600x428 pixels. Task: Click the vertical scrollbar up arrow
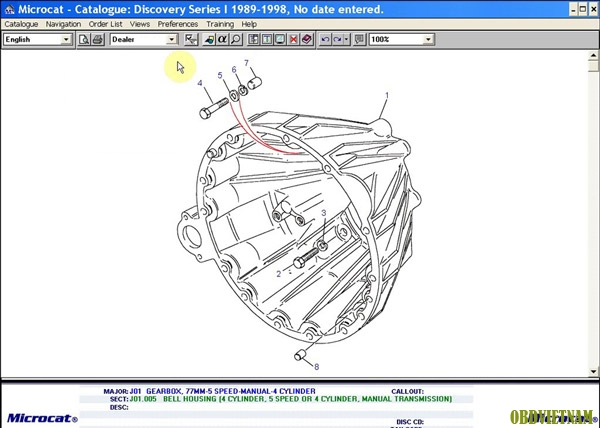coord(593,55)
